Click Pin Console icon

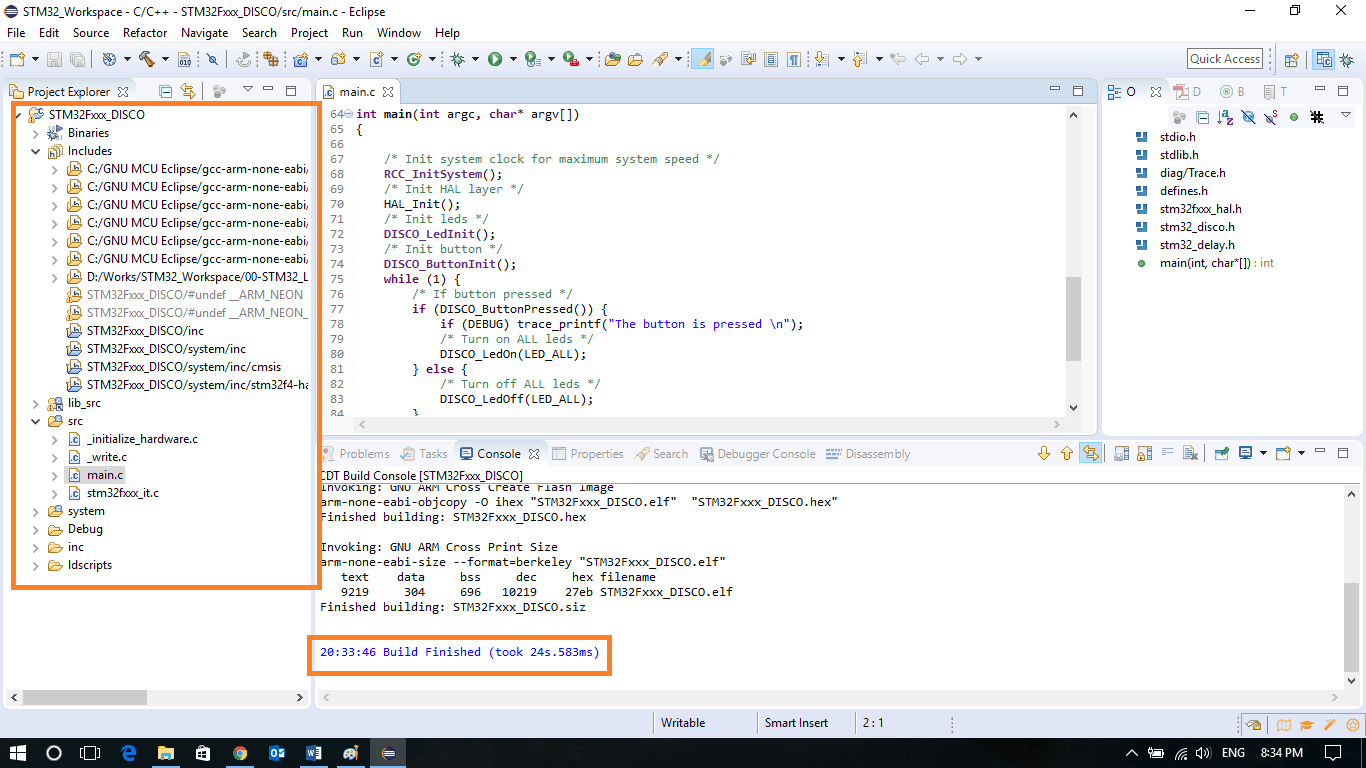point(1222,453)
